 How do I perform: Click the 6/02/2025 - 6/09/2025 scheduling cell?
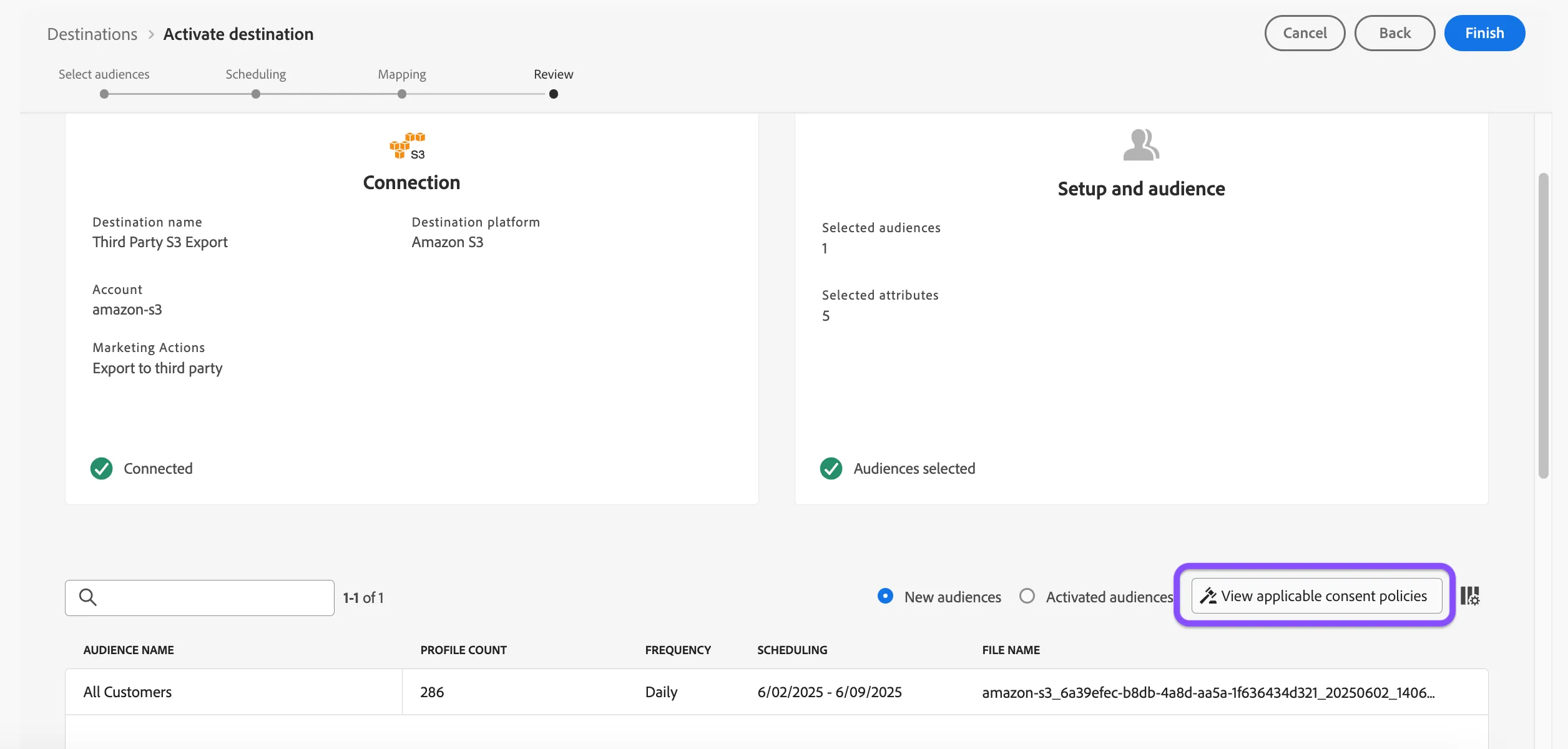(x=830, y=692)
